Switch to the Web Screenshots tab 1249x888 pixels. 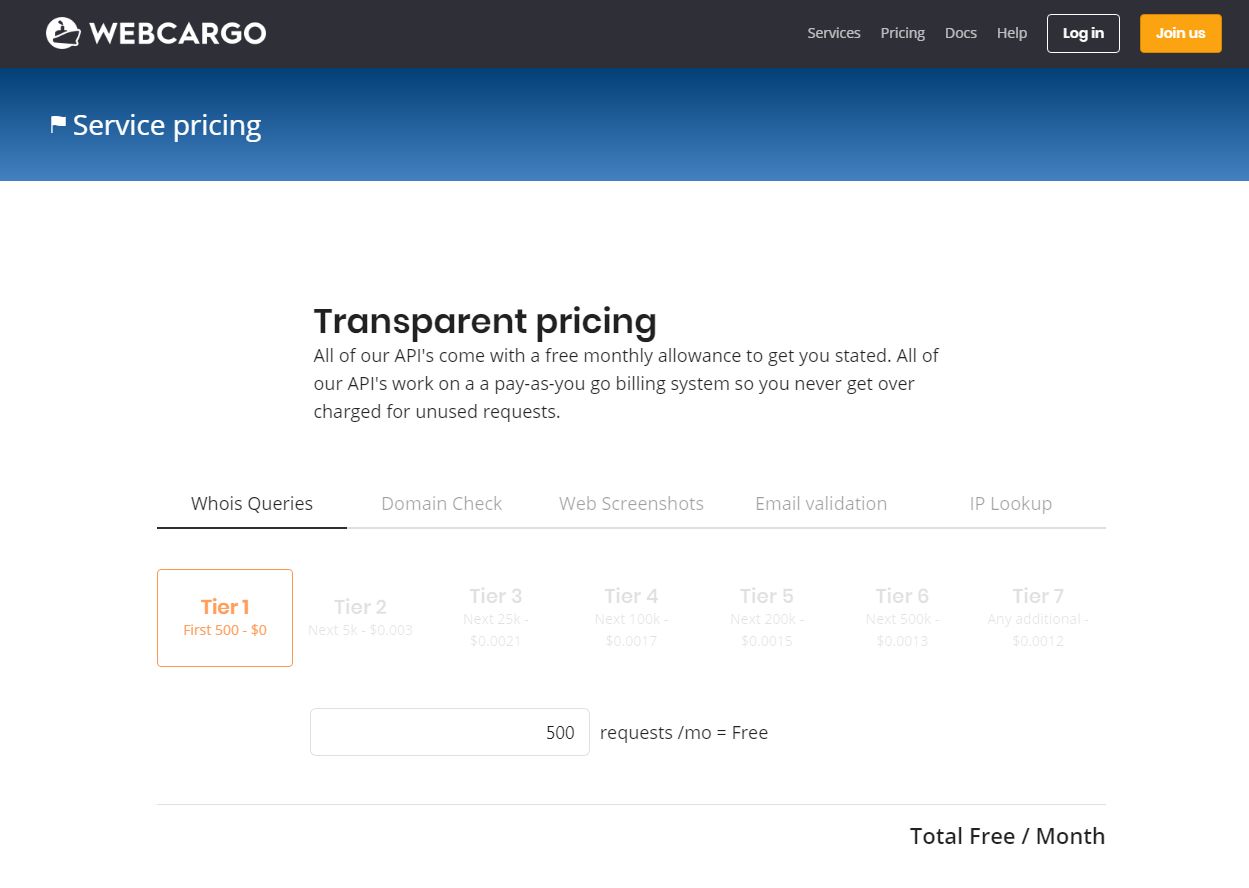point(631,503)
